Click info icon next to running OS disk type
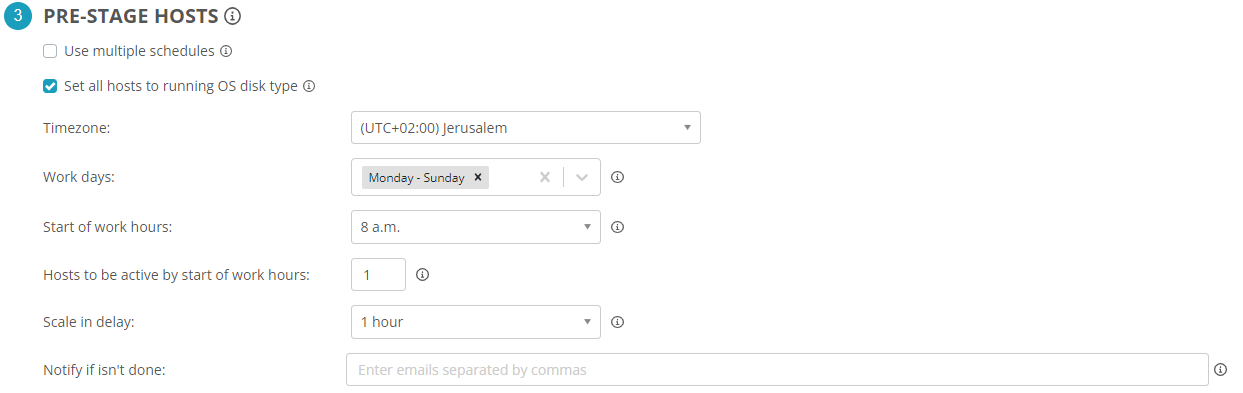 pos(309,86)
